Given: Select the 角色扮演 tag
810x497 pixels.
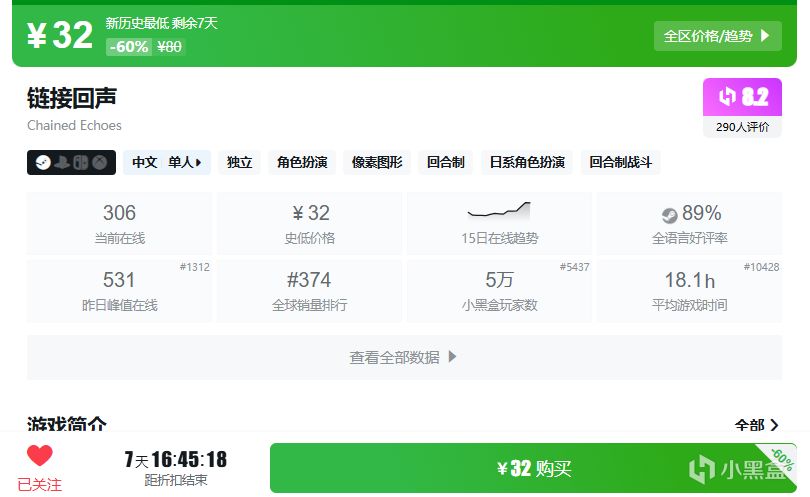Looking at the screenshot, I should coord(302,163).
